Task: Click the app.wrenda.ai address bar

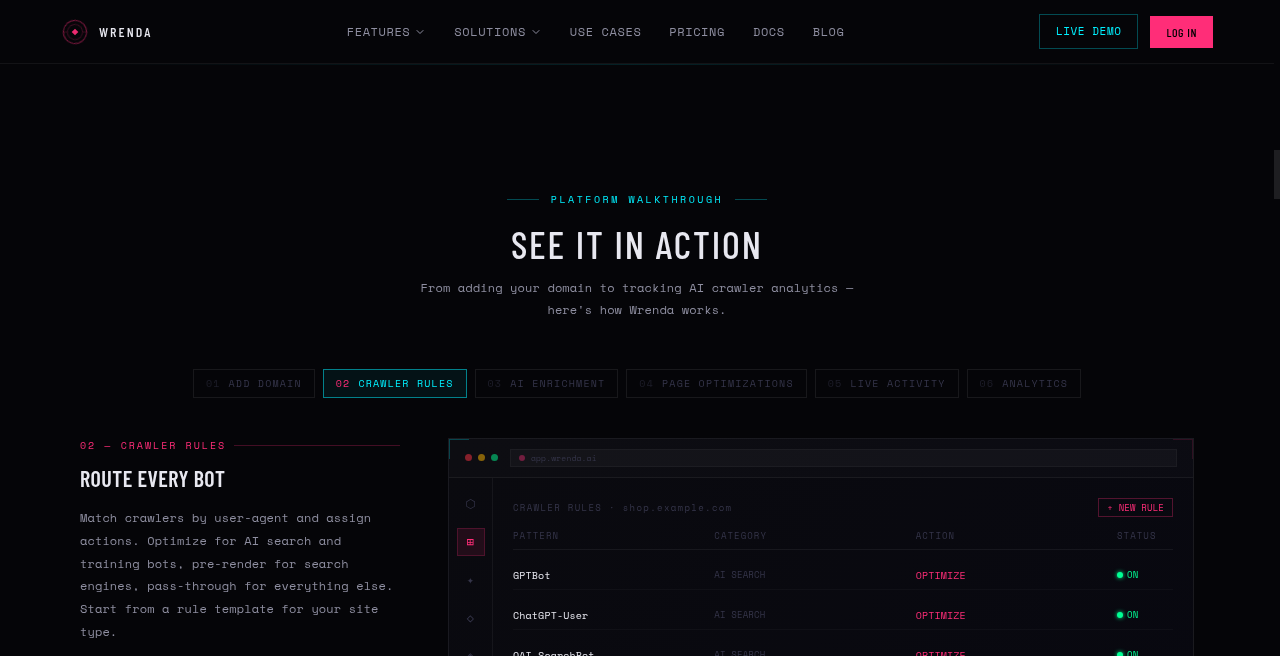Action: point(843,458)
